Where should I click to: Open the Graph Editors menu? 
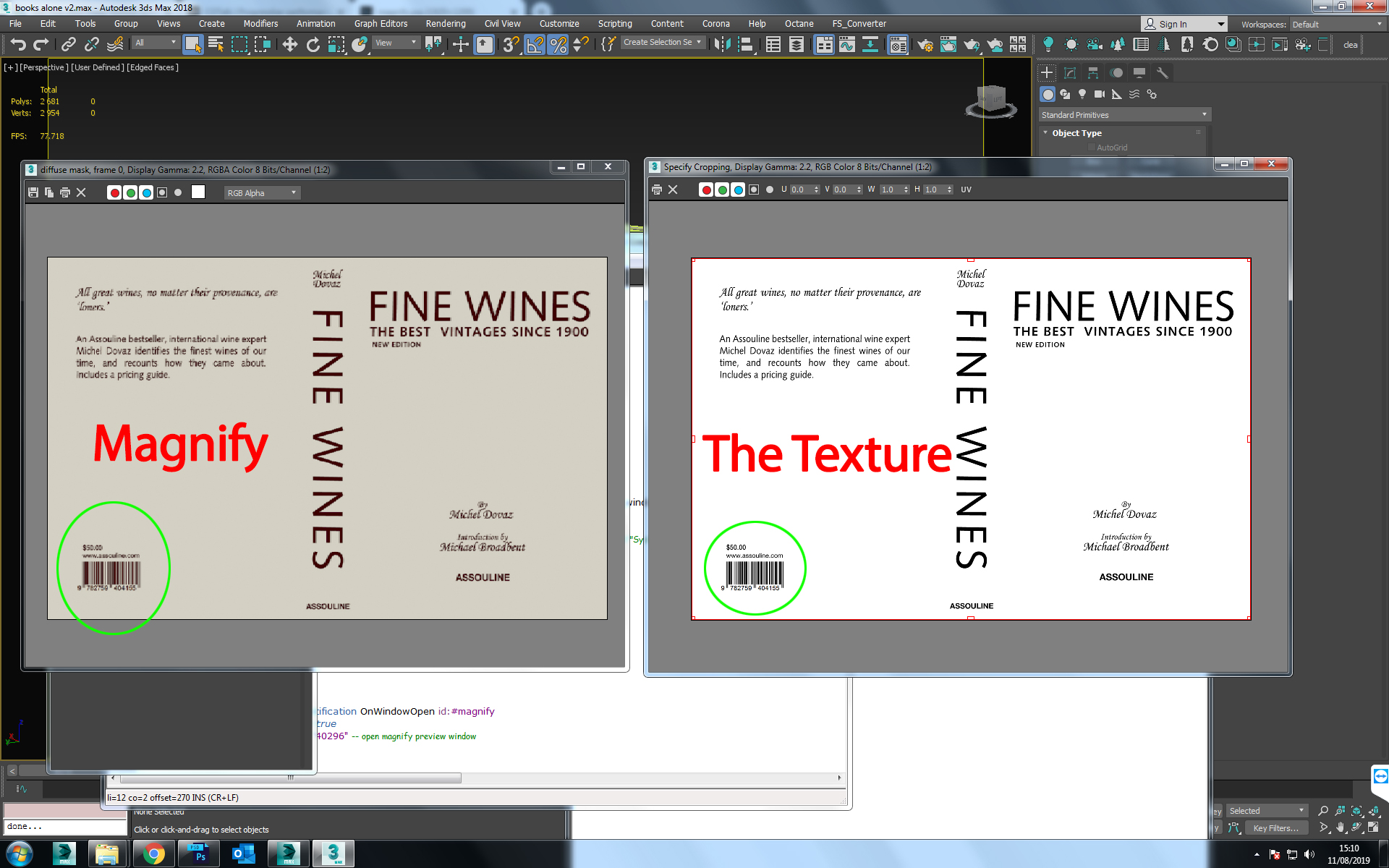point(381,24)
